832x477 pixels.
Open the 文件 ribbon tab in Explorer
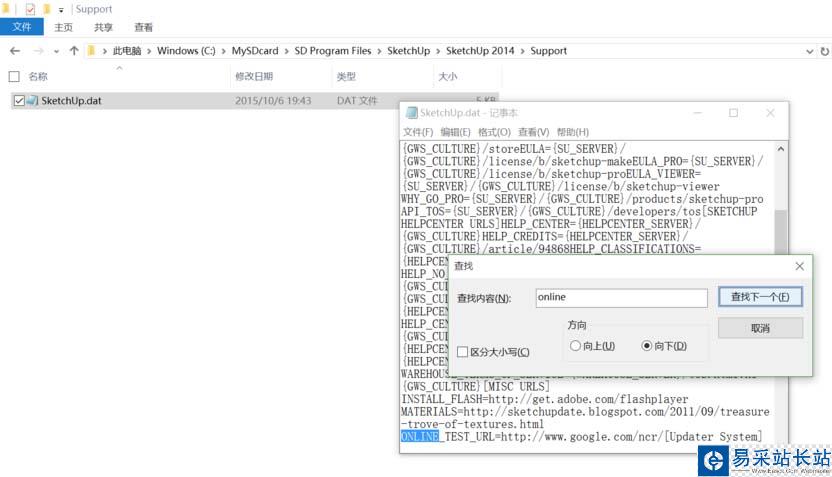click(22, 27)
